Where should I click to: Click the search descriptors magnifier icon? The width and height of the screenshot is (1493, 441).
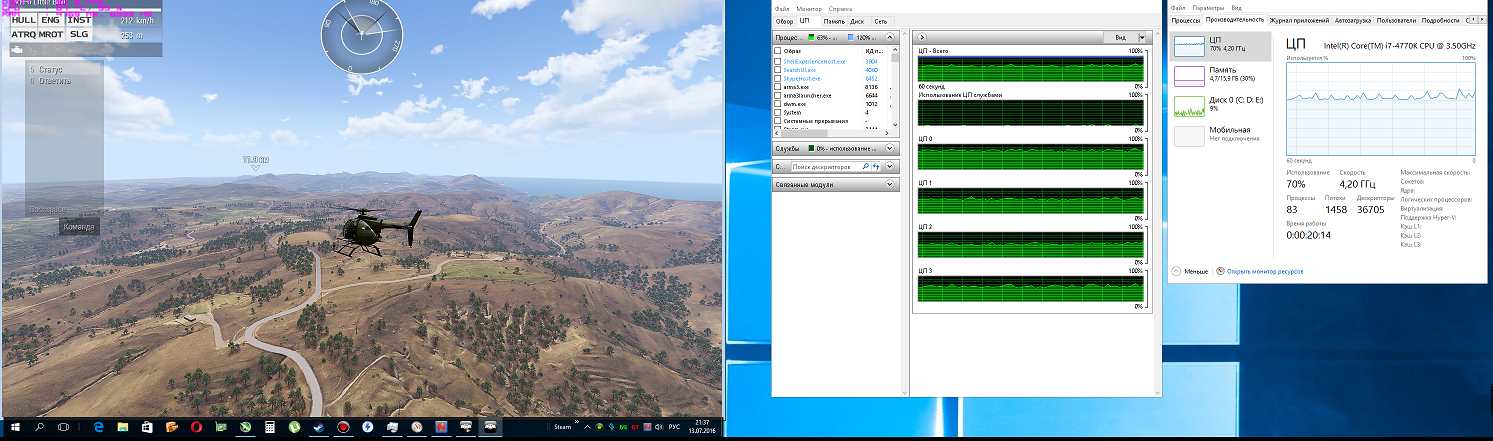coord(865,166)
